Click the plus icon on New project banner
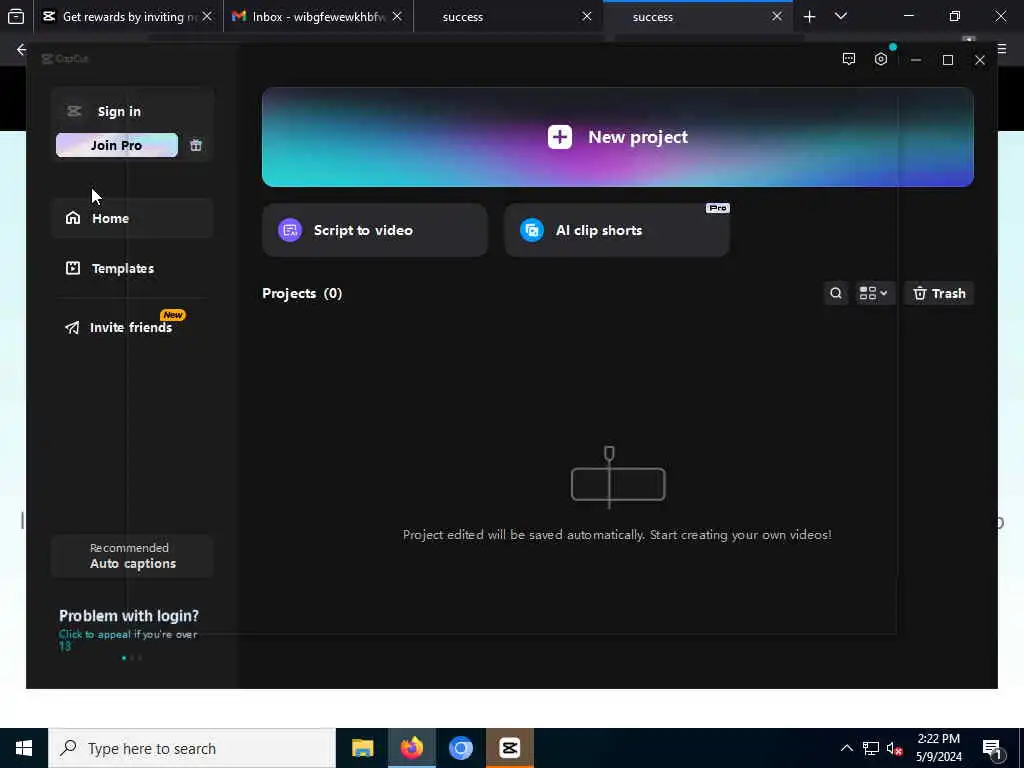 point(560,137)
